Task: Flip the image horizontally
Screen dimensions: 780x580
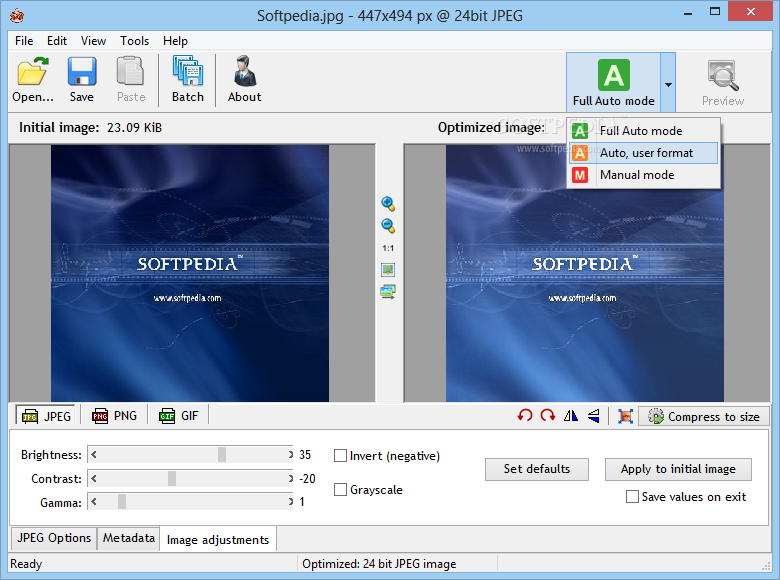Action: [571, 416]
